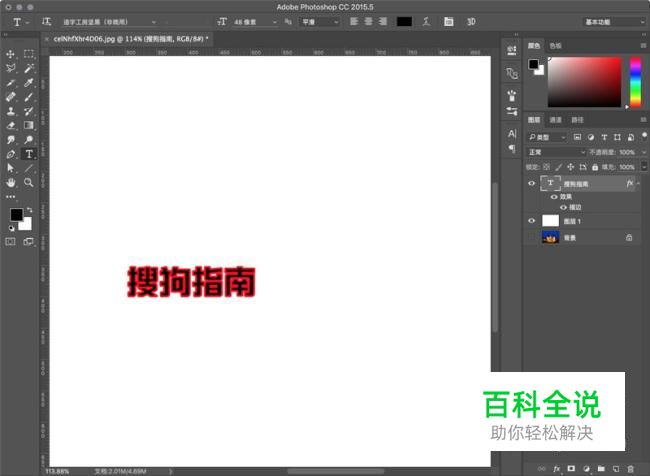Screen dimensions: 650x476
Task: Select the Path Selection tool
Action: (11, 168)
